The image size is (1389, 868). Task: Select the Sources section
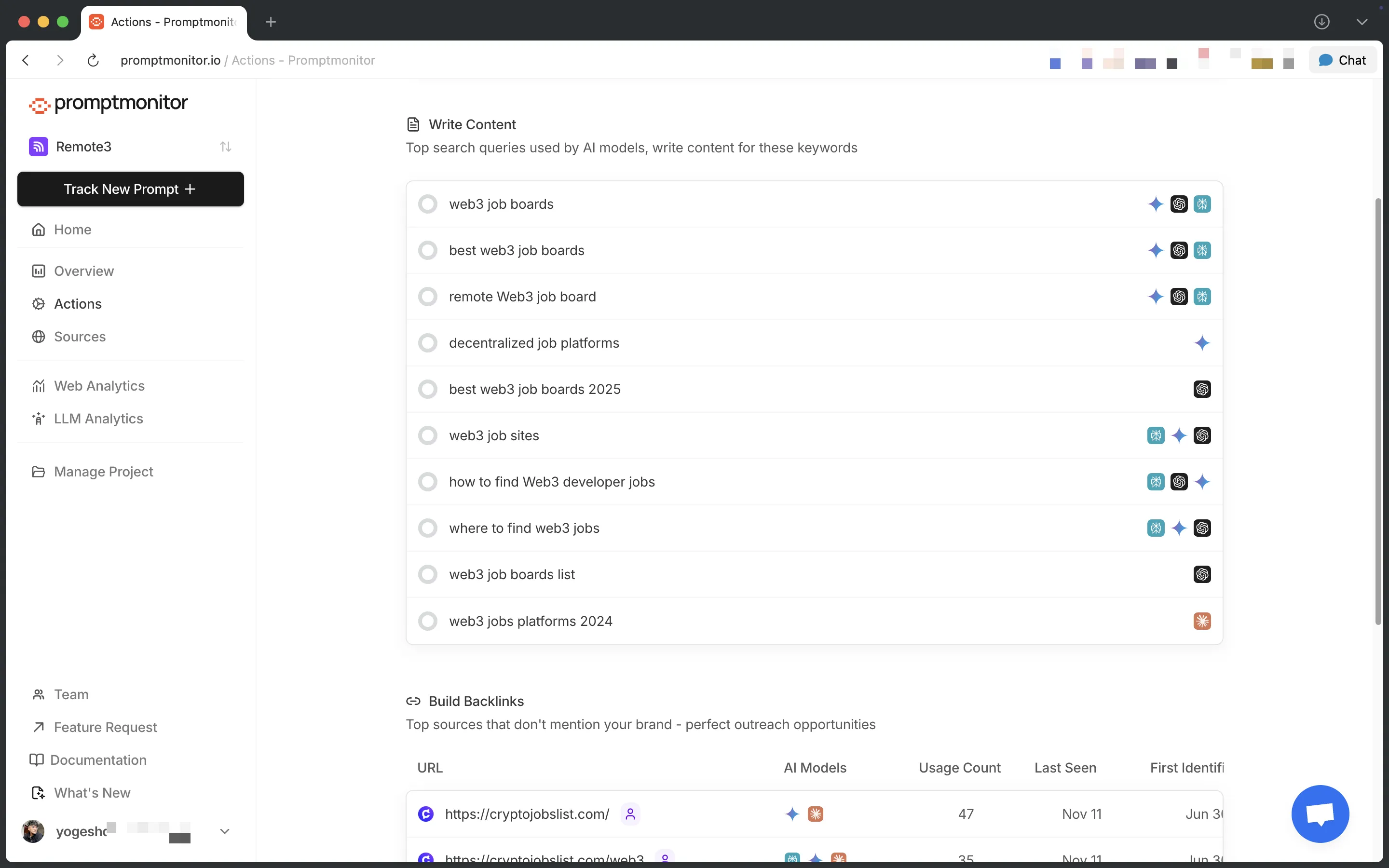80,337
